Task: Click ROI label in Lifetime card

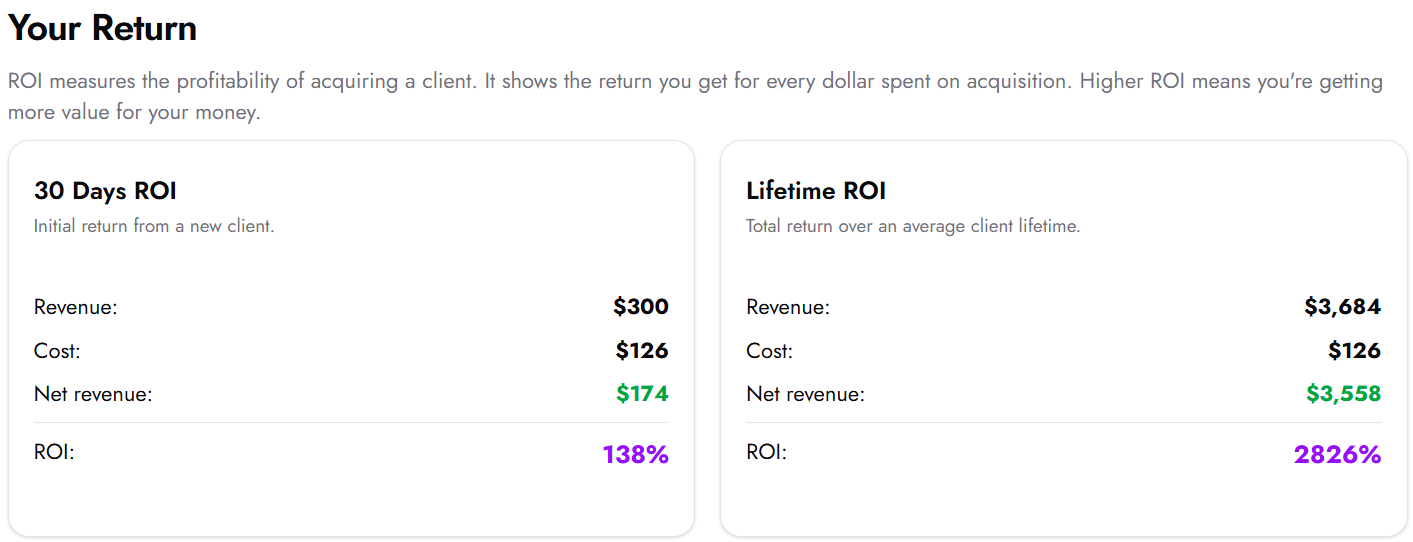Action: coord(766,453)
